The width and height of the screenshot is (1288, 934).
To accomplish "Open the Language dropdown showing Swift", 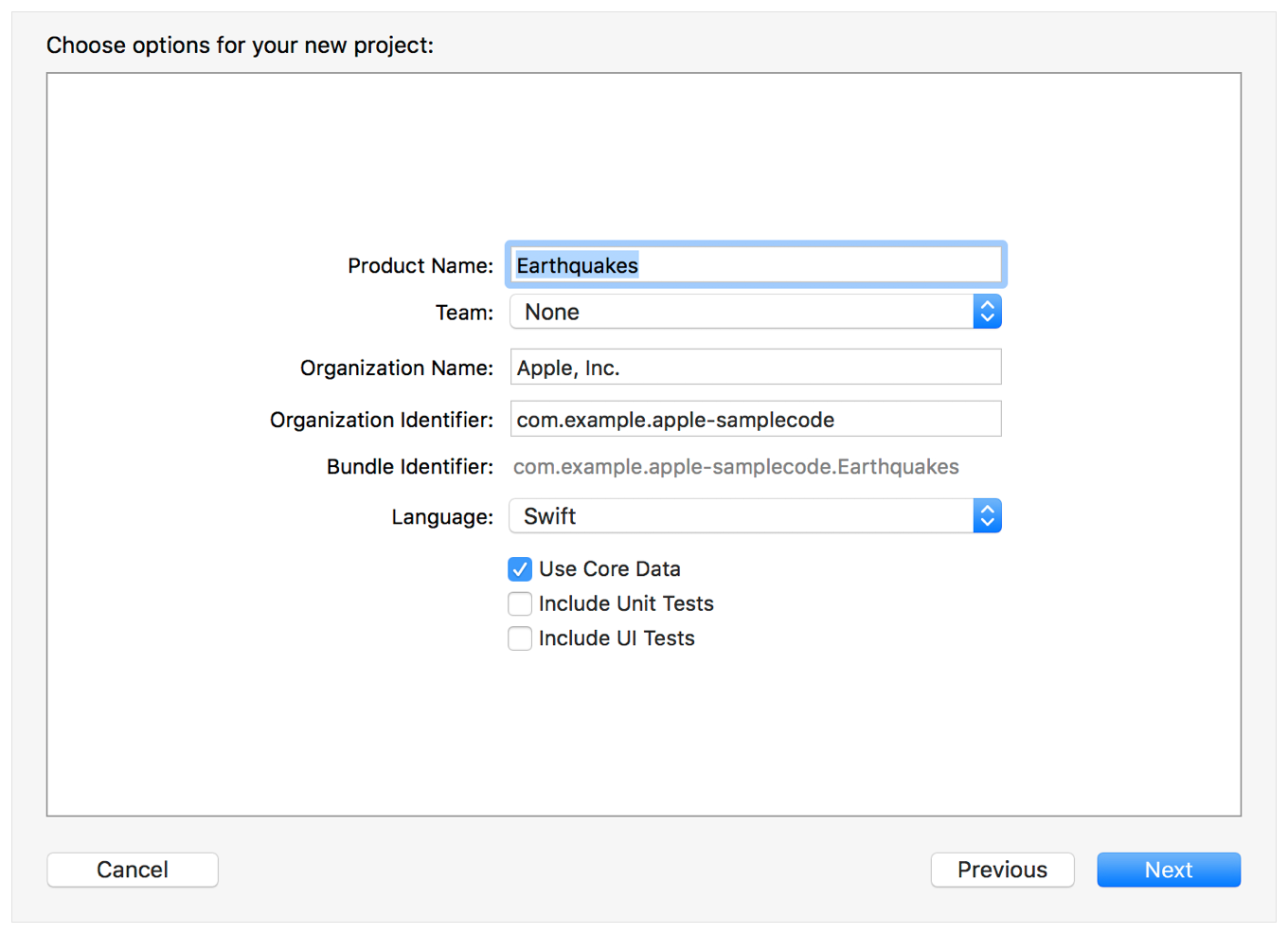I will [741, 516].
